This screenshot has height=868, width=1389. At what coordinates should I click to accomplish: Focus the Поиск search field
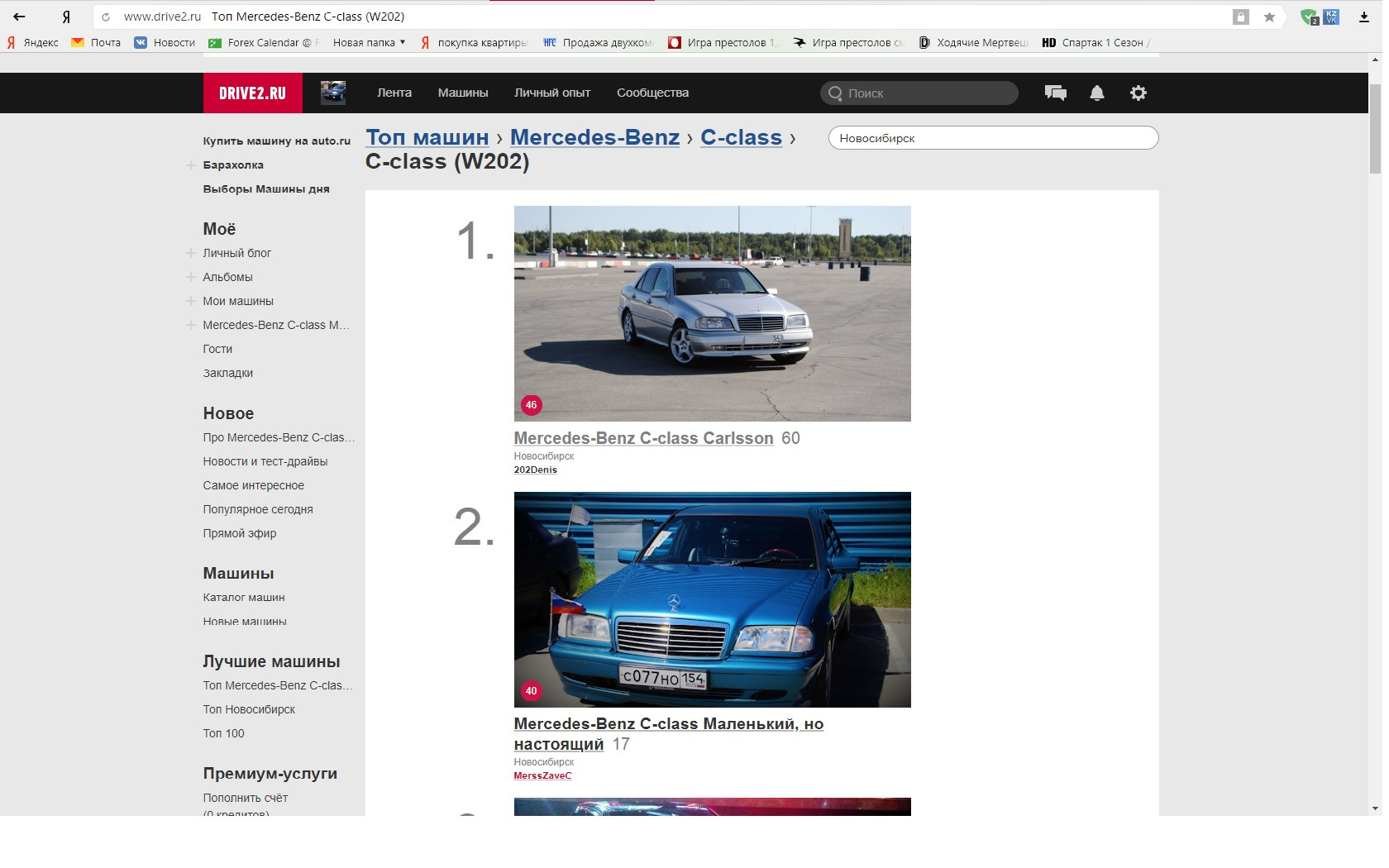919,93
